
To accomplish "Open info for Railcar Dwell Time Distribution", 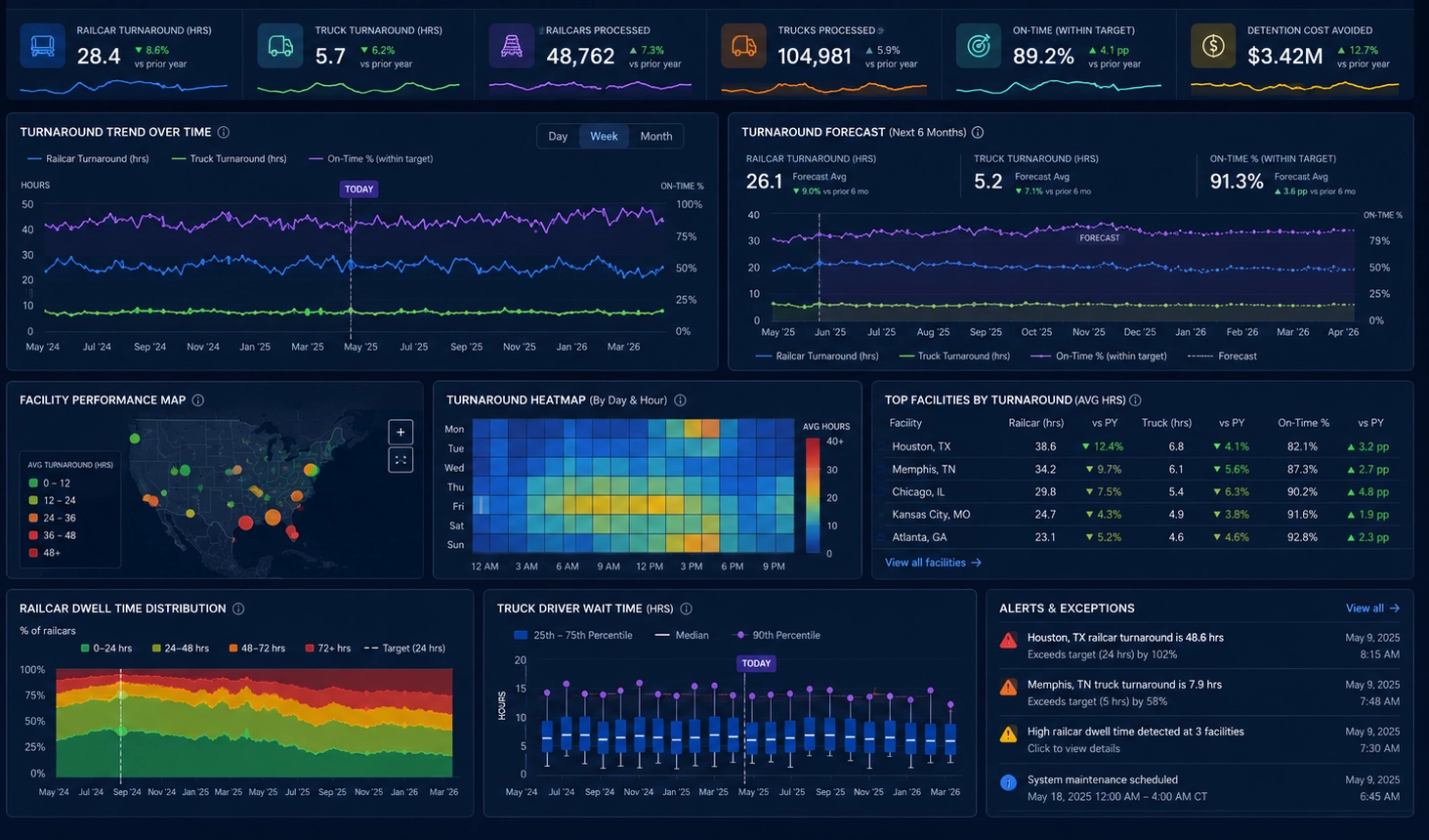I will (238, 609).
